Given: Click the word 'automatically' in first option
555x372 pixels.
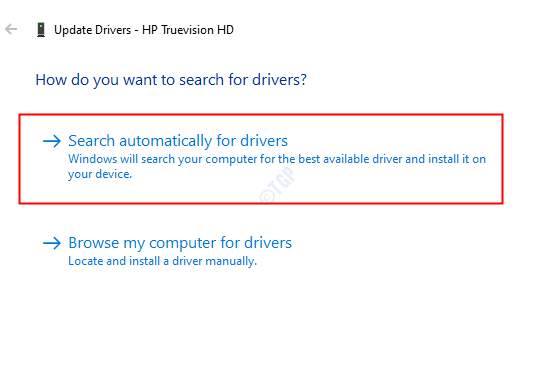Looking at the screenshot, I should pyautogui.click(x=165, y=141).
